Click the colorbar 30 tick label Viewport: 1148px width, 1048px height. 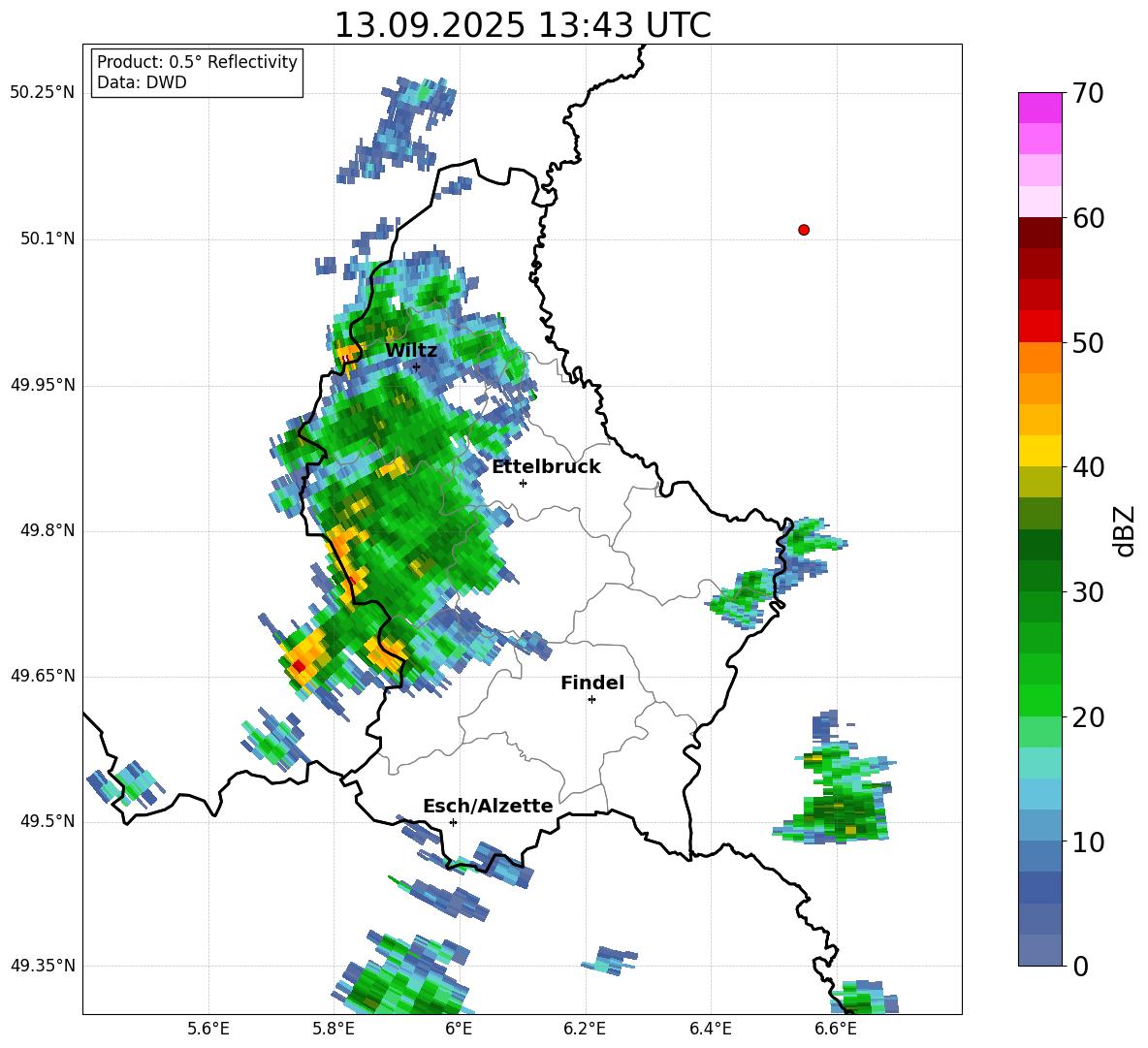[x=1088, y=592]
